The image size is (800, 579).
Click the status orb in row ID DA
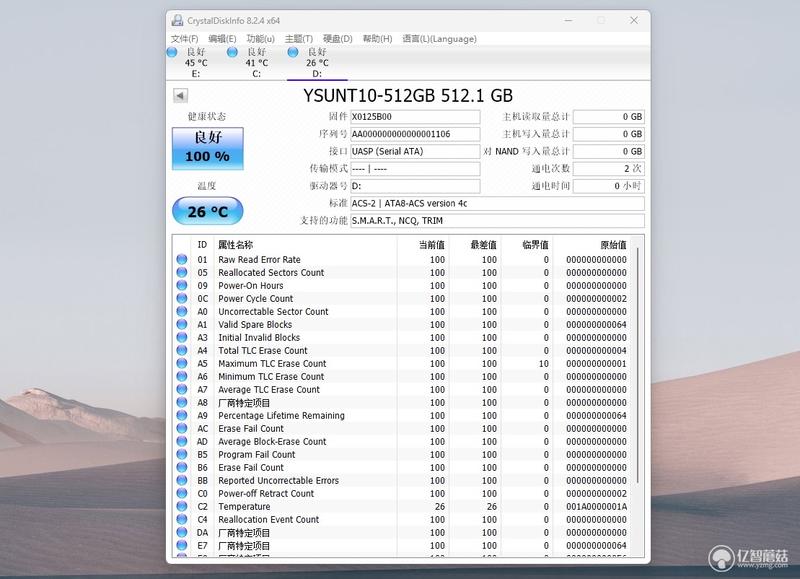coord(182,533)
